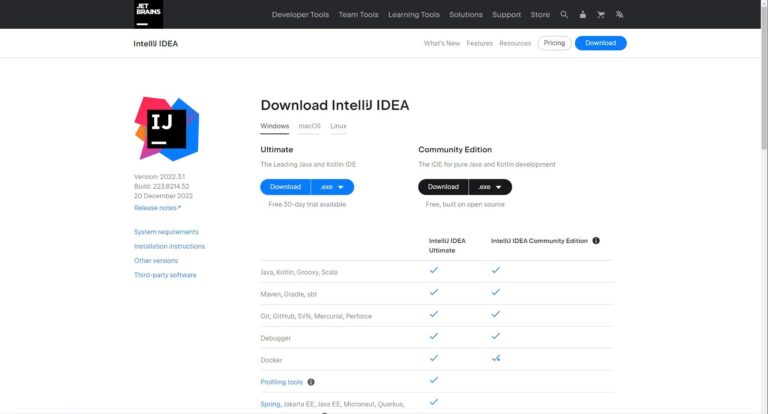Open the shopping cart icon

[x=601, y=15]
